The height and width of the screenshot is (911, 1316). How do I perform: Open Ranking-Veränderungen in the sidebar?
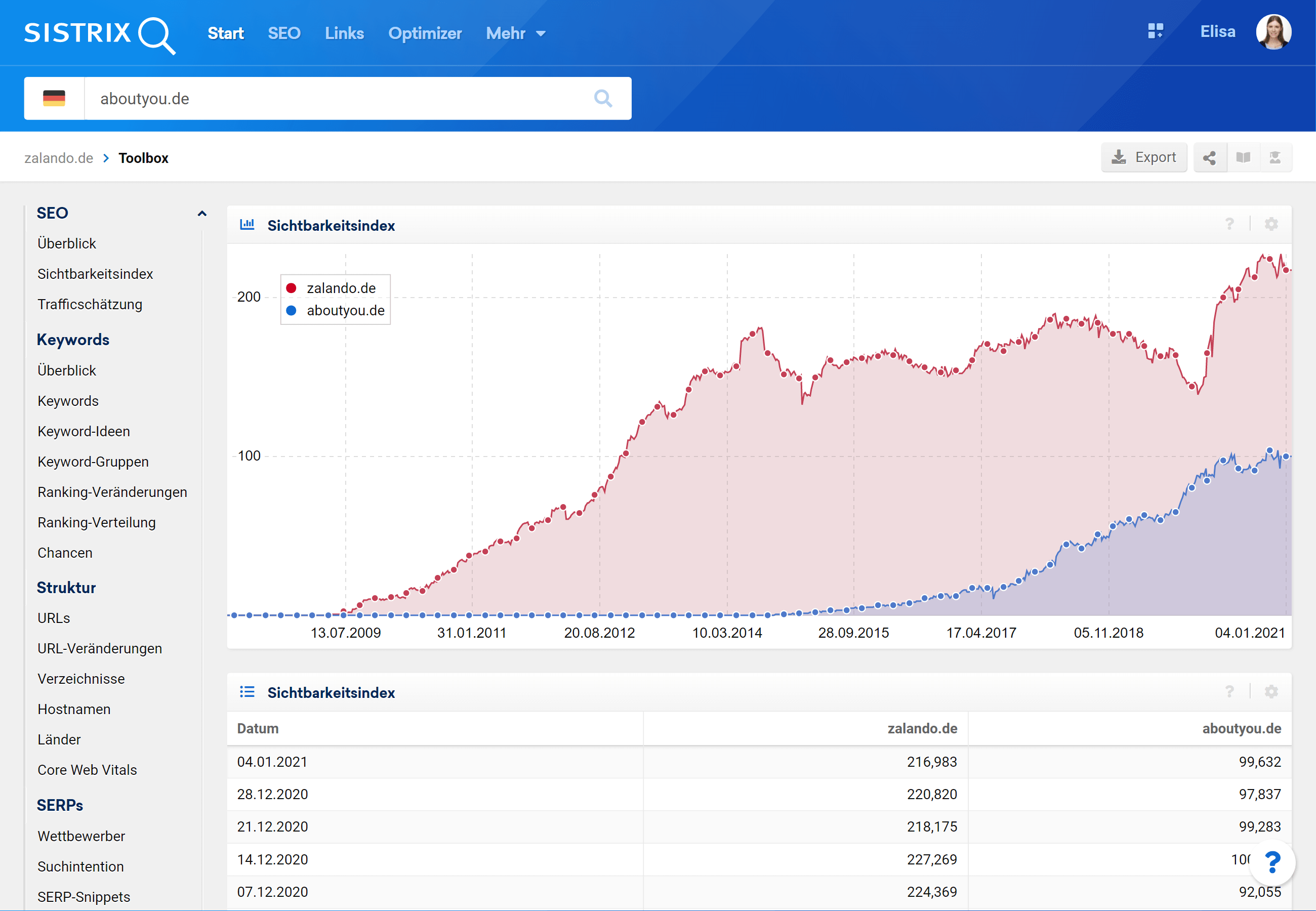point(112,492)
